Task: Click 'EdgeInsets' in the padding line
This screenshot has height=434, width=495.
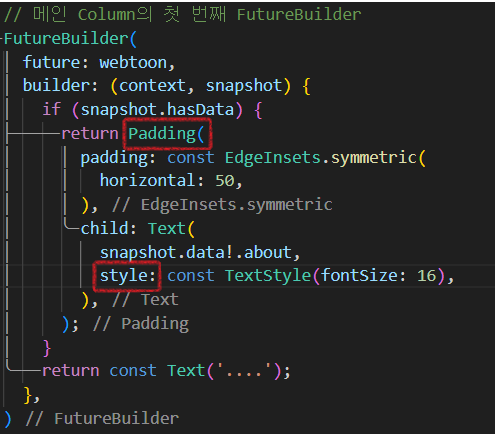Action: pos(273,157)
